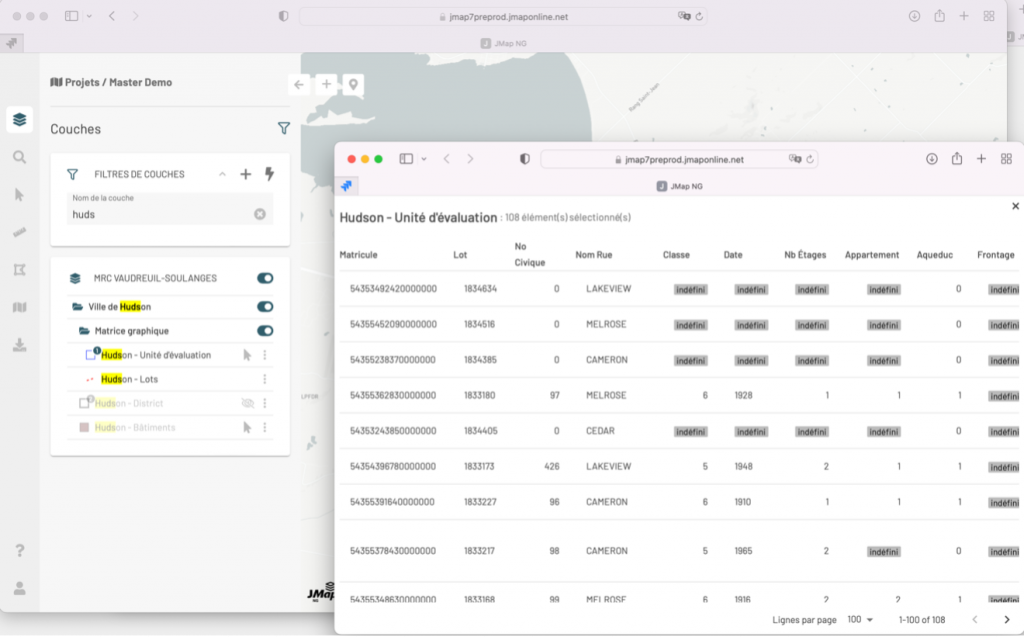
Task: Open options menu for Hudson - Bâtiments
Action: point(264,427)
